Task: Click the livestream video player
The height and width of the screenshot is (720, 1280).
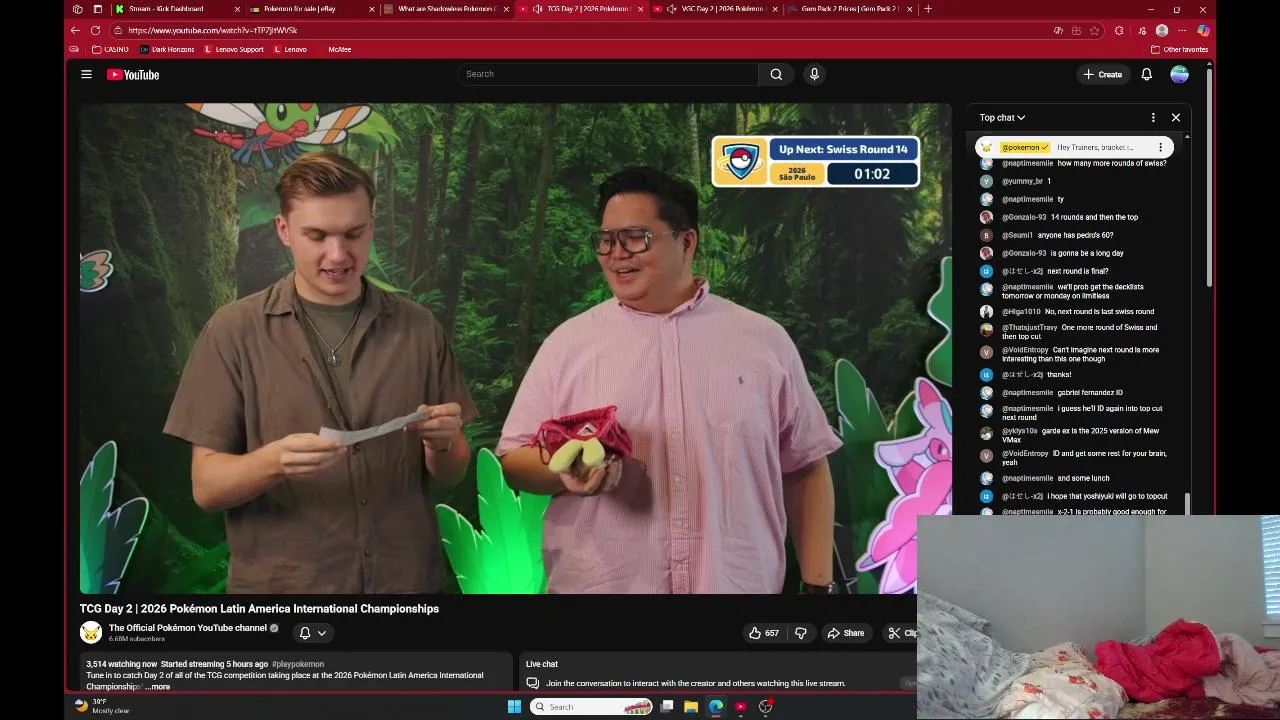Action: click(x=515, y=348)
